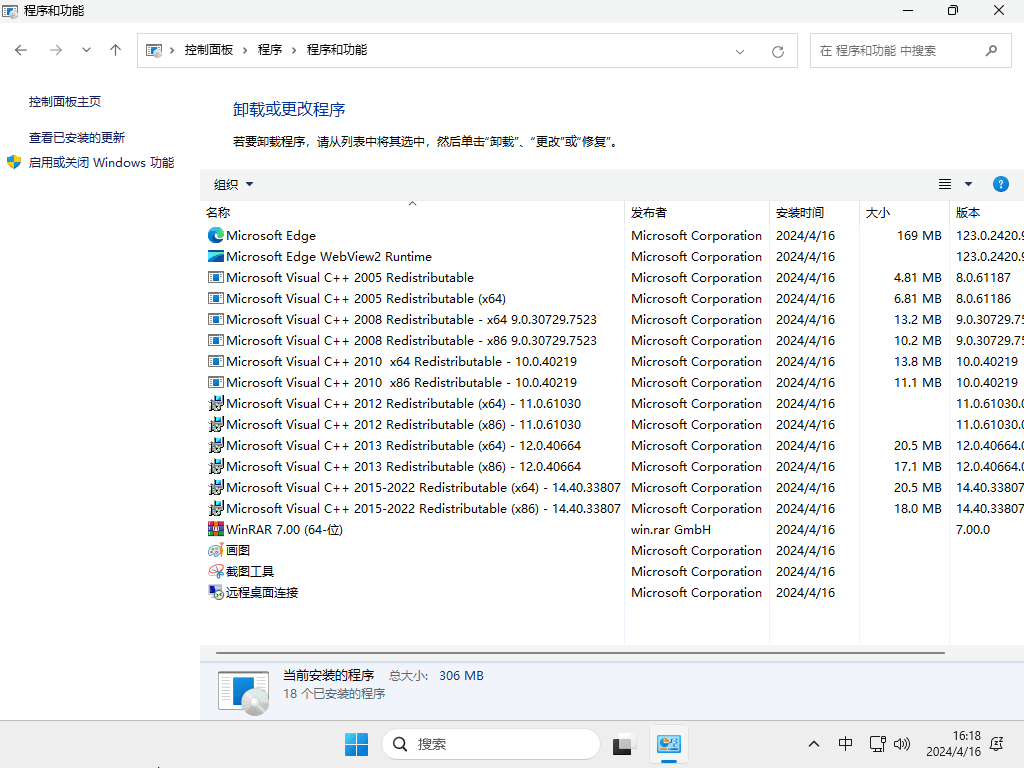The height and width of the screenshot is (768, 1024).
Task: Select Microsoft Visual C++ 2005 Redistributable row
Action: point(612,278)
